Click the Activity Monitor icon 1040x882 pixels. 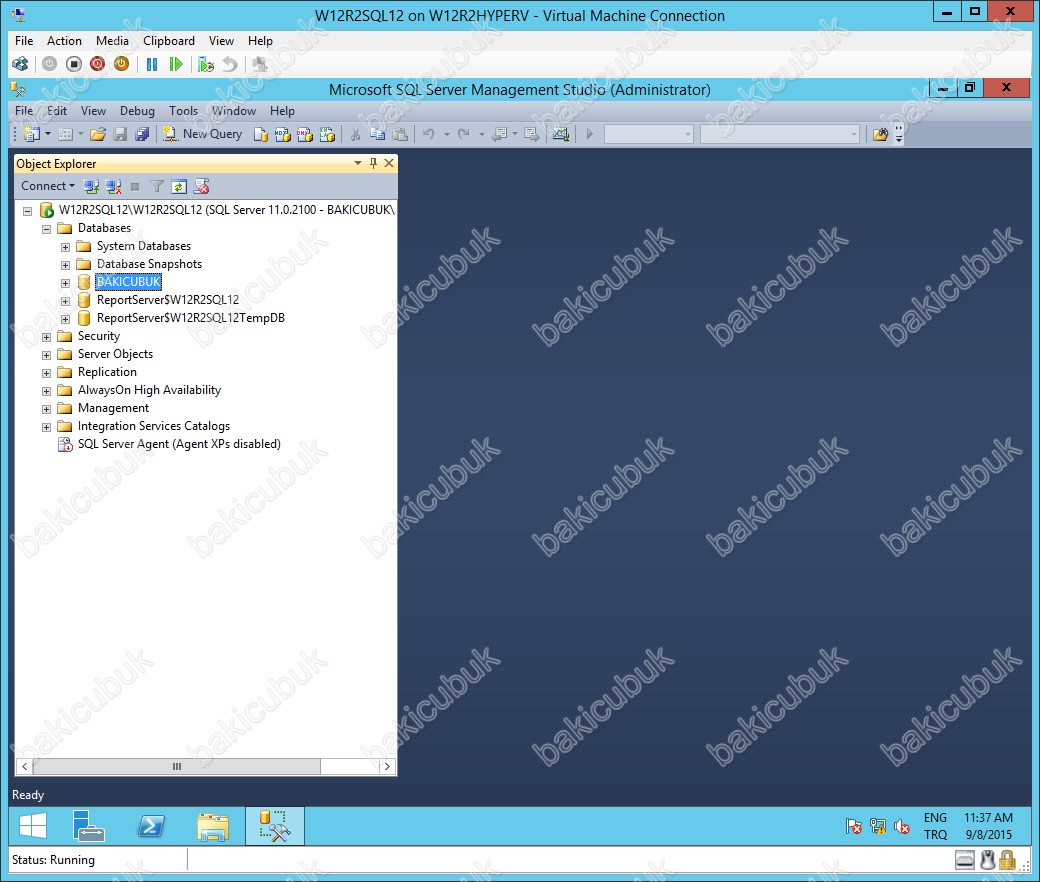[x=560, y=135]
